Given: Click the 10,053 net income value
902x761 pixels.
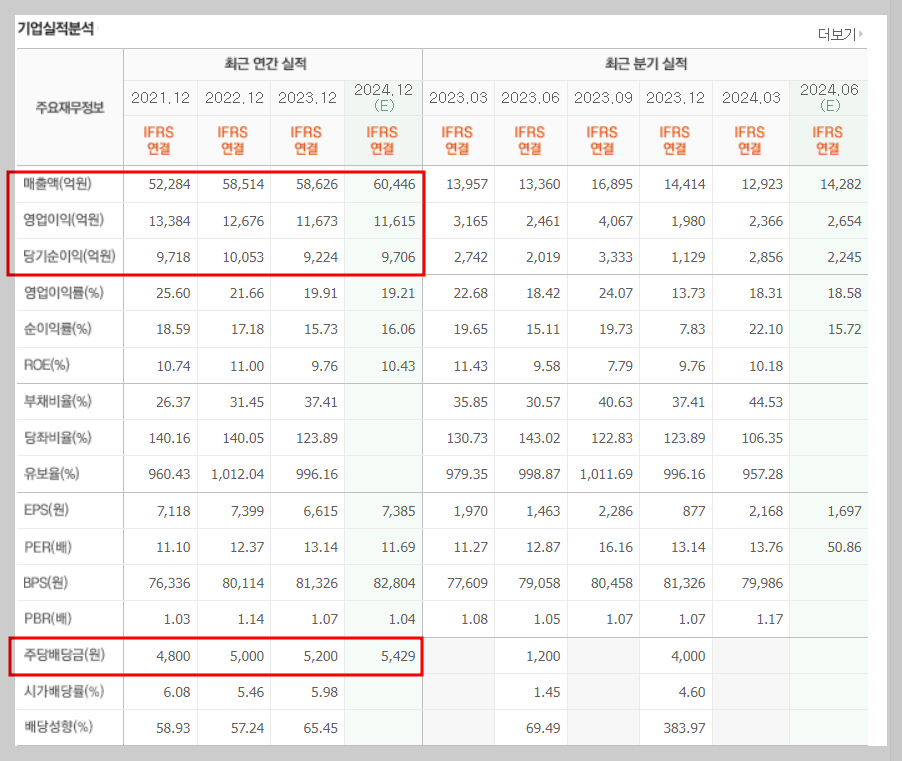Looking at the screenshot, I should click(243, 257).
